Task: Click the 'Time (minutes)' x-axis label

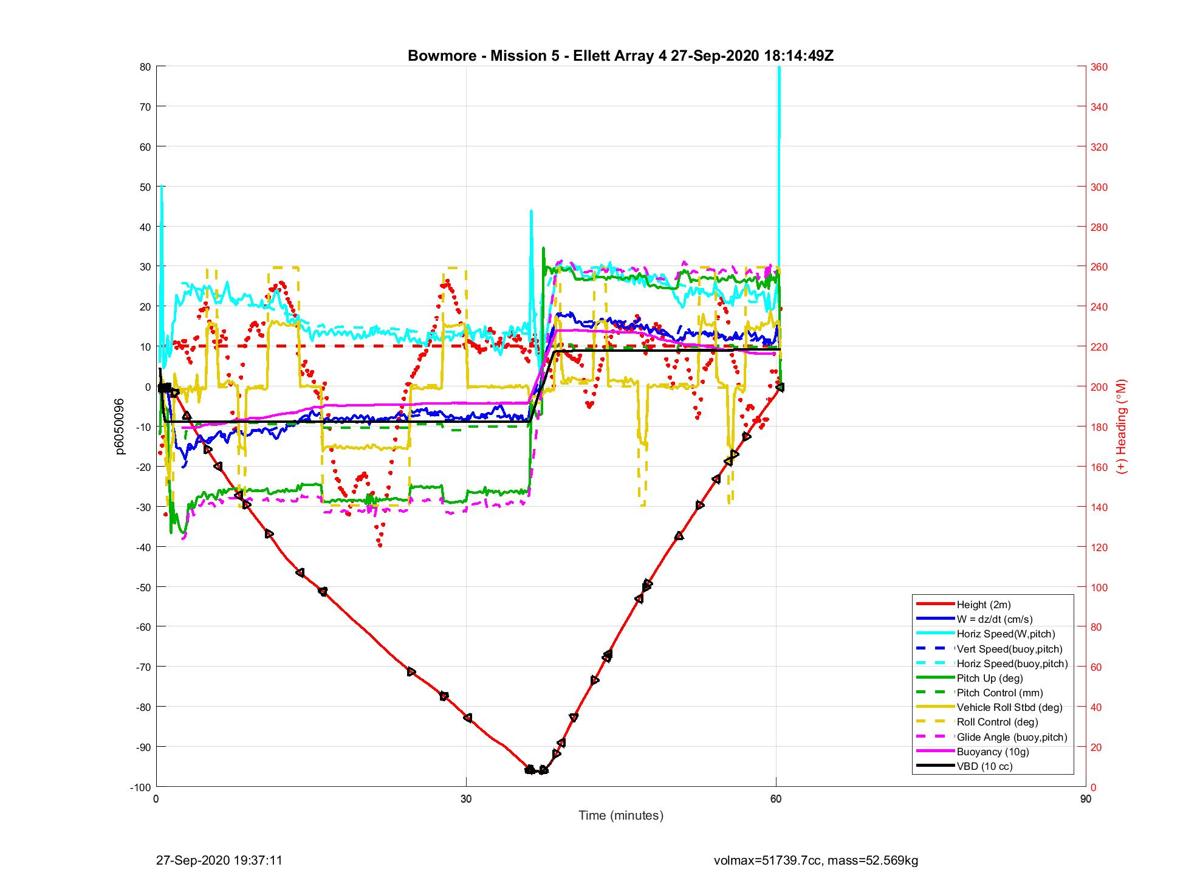Action: pos(621,816)
